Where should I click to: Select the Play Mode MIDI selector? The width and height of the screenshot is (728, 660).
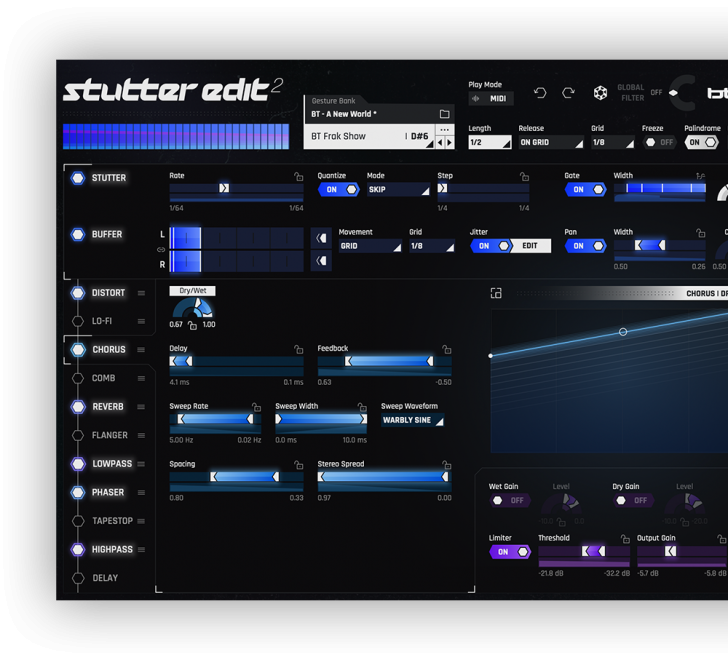491,98
